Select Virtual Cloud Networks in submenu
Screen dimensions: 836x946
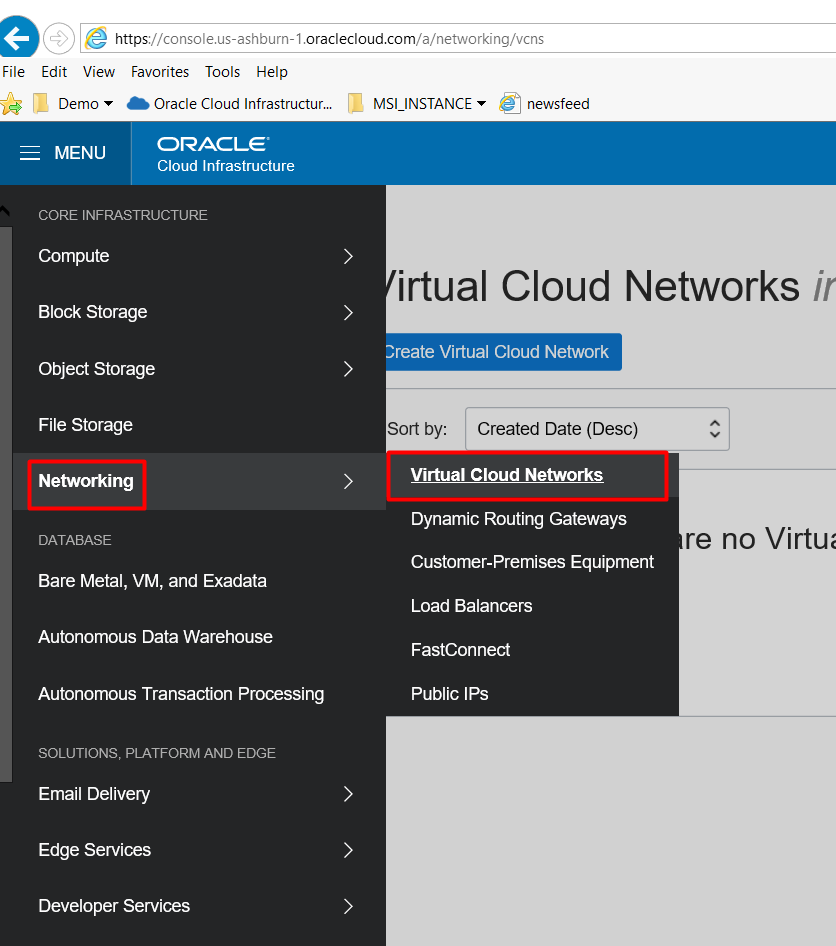(x=507, y=475)
